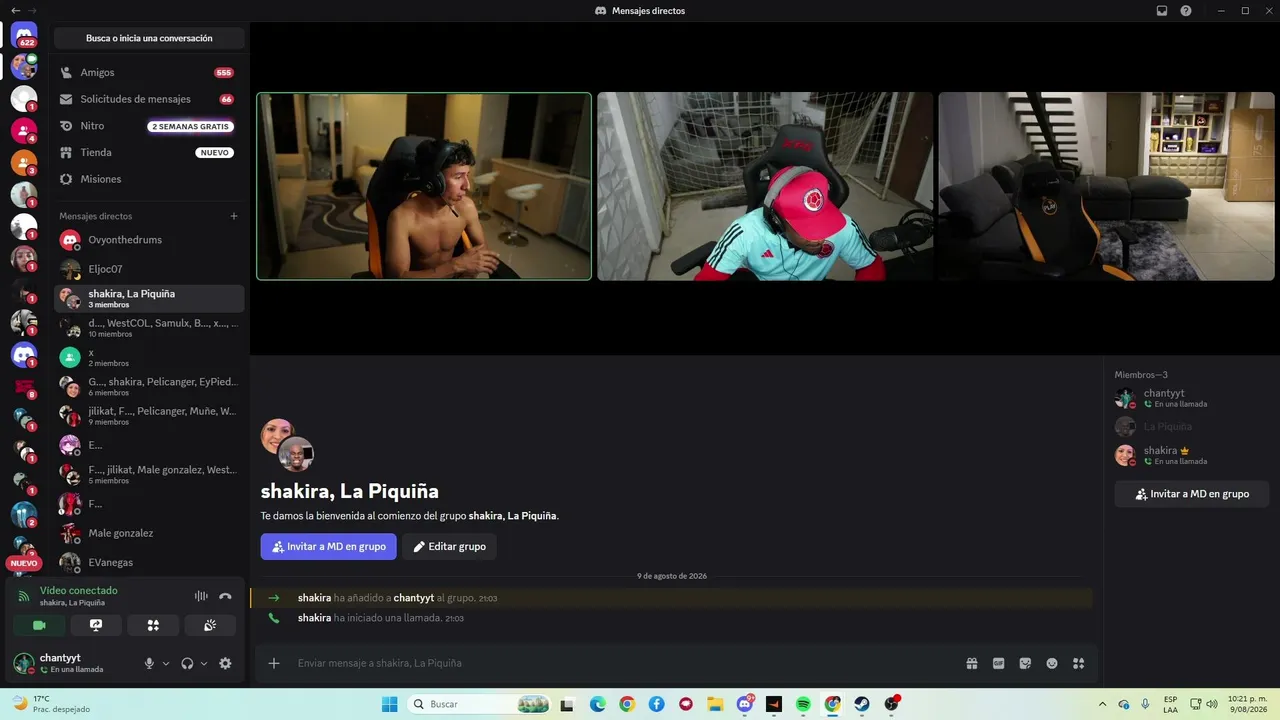Open Ovyonthedrums conversation
Screen dimensions: 1280x720
[x=149, y=240]
